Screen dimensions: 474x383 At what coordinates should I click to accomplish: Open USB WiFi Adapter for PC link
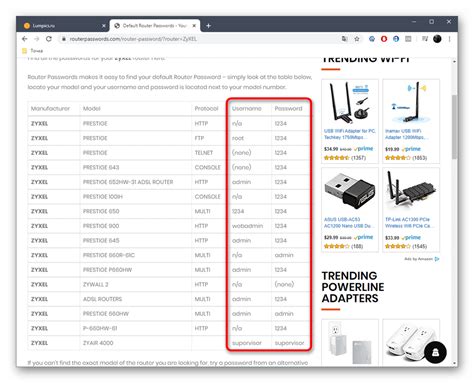350,134
